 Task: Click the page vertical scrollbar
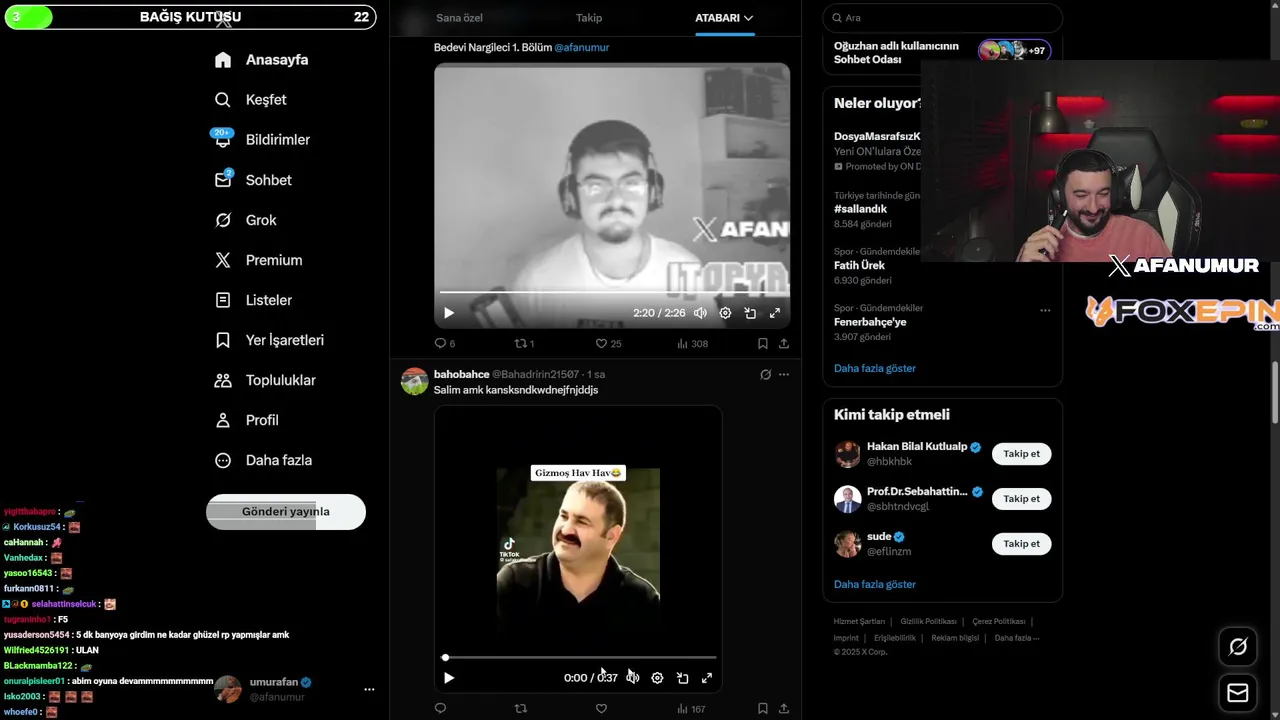pyautogui.click(x=1275, y=392)
